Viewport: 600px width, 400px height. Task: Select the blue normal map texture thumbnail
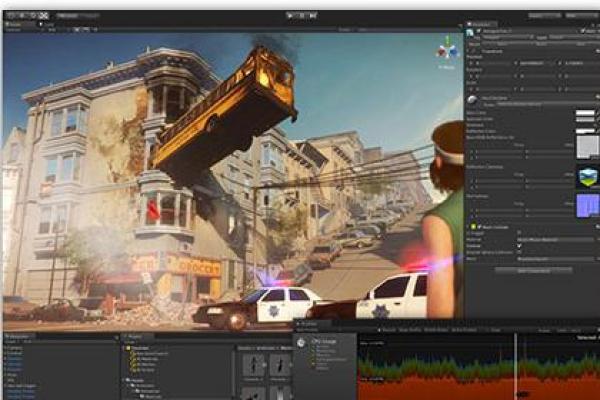(x=587, y=206)
